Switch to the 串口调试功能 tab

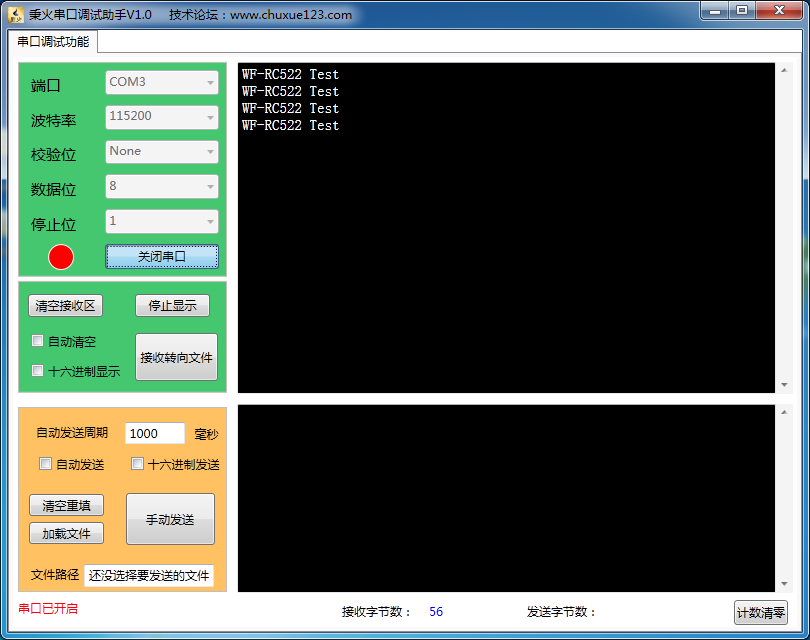point(53,42)
